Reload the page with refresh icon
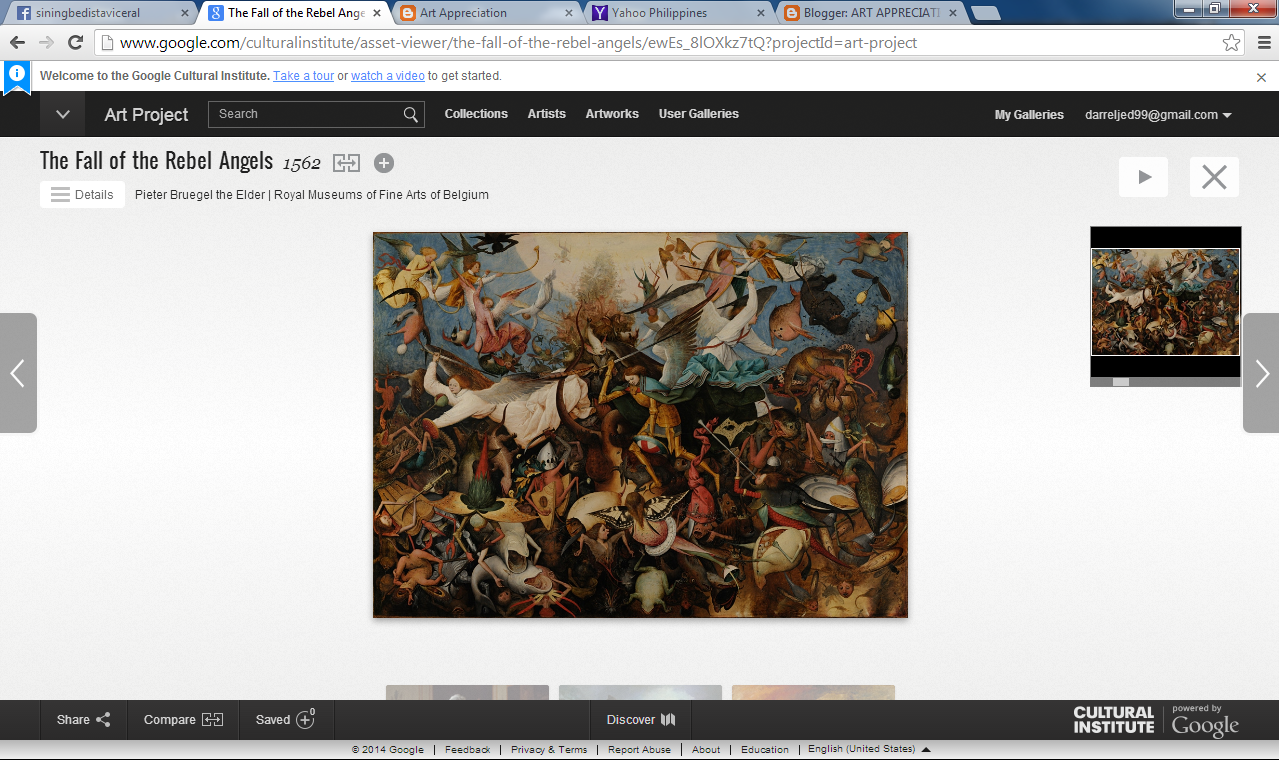This screenshot has height=760, width=1279. (x=75, y=43)
